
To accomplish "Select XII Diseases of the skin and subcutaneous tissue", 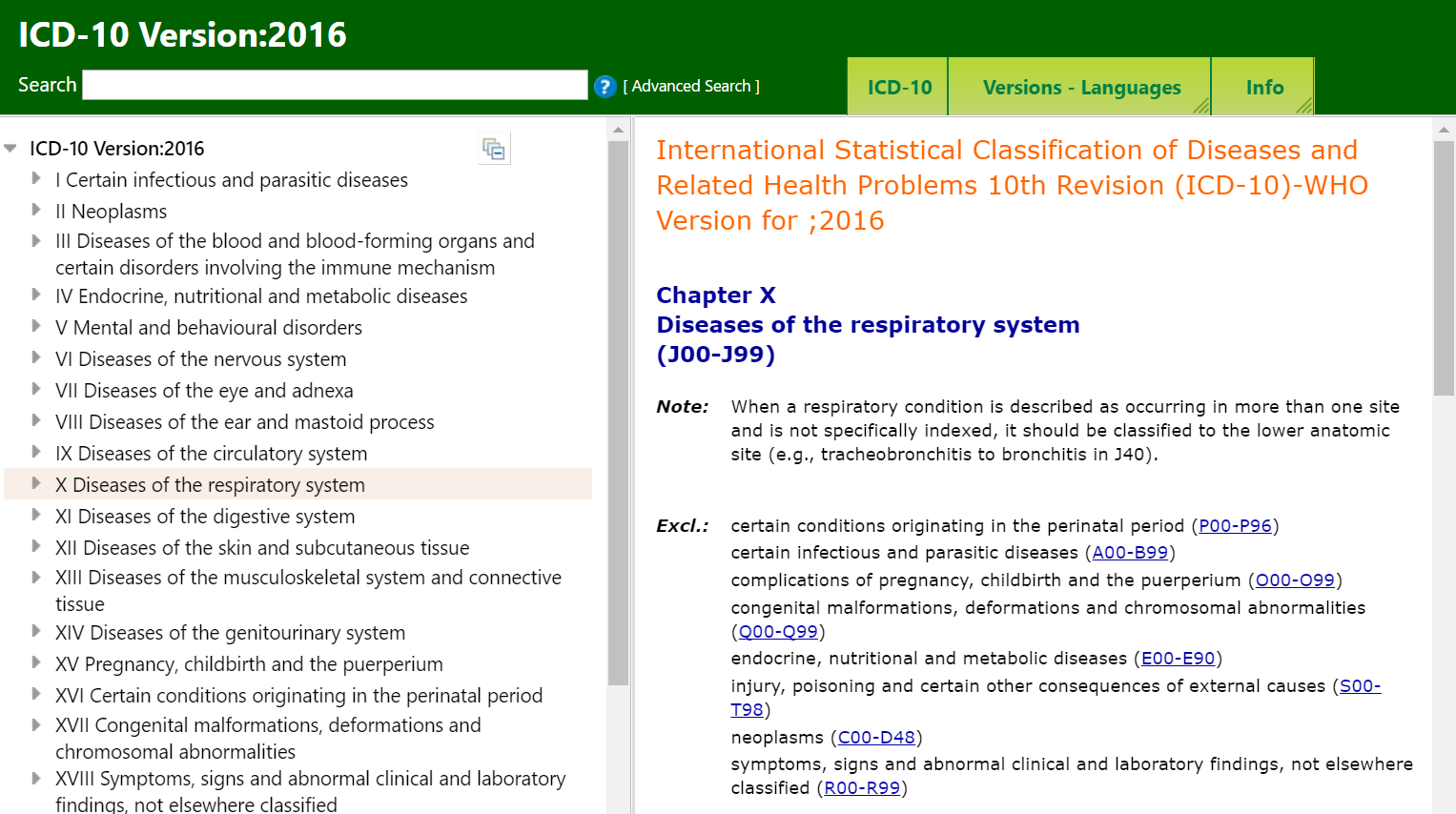I will click(262, 548).
